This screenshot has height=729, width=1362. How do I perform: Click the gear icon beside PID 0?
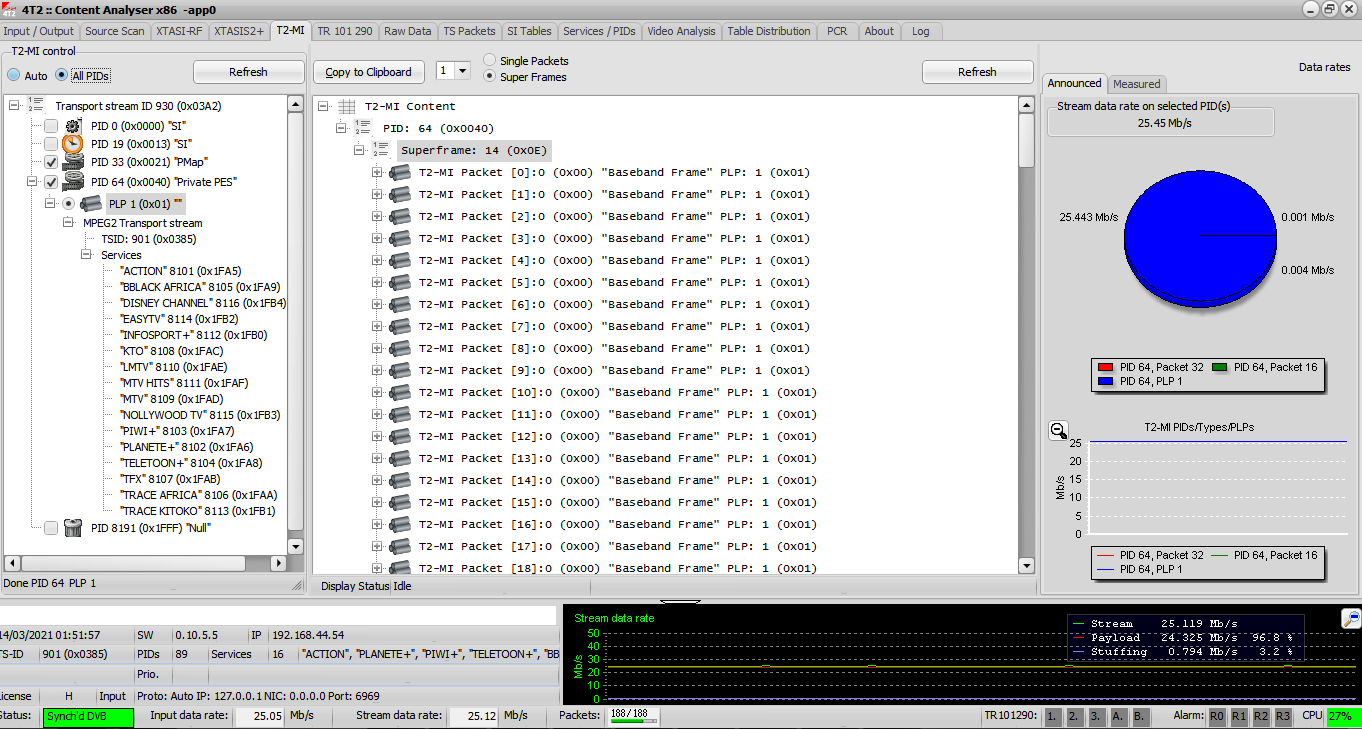(73, 126)
